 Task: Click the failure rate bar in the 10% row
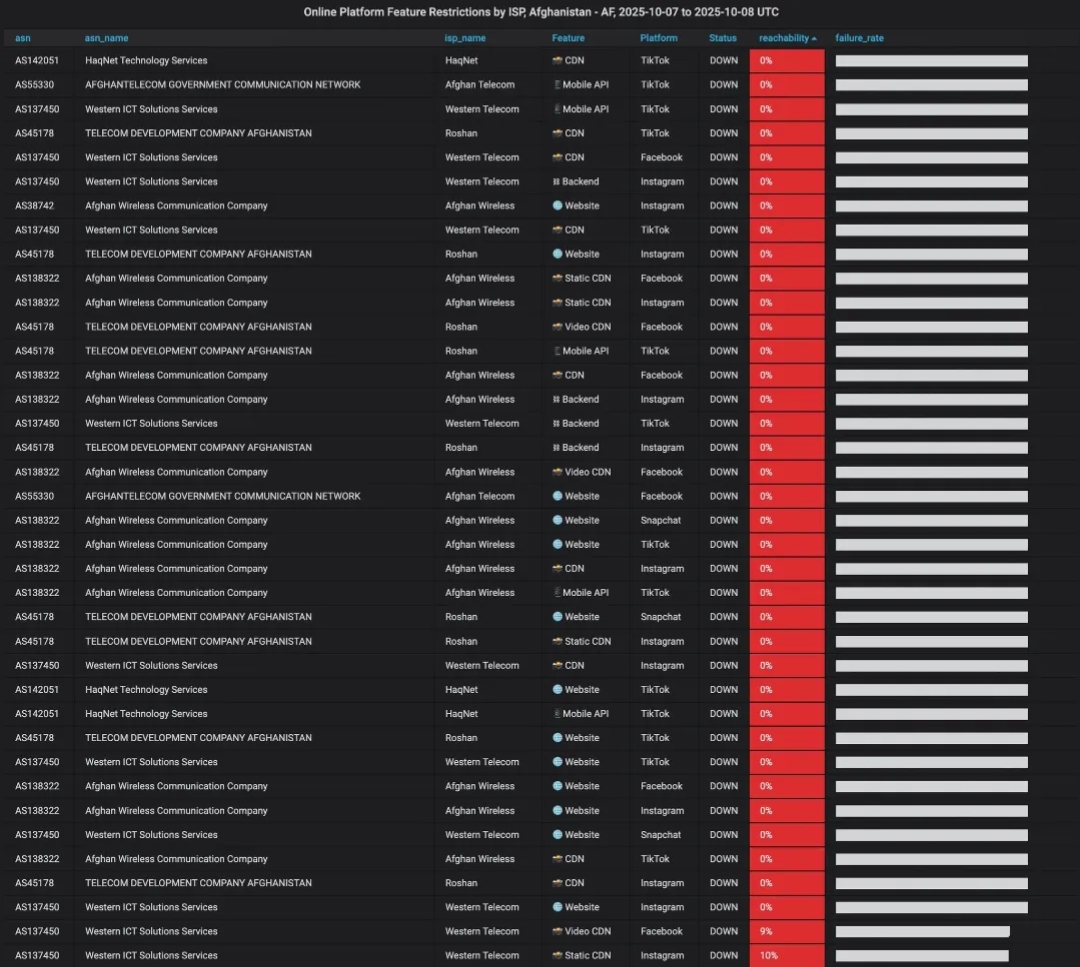point(922,956)
